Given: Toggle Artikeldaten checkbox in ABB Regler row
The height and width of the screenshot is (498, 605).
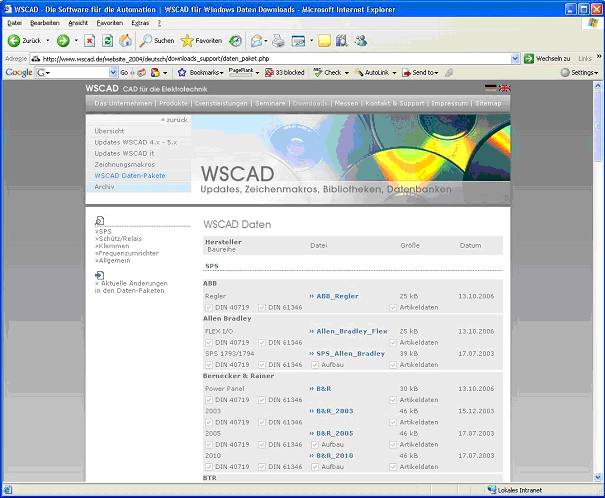Looking at the screenshot, I should pyautogui.click(x=393, y=307).
